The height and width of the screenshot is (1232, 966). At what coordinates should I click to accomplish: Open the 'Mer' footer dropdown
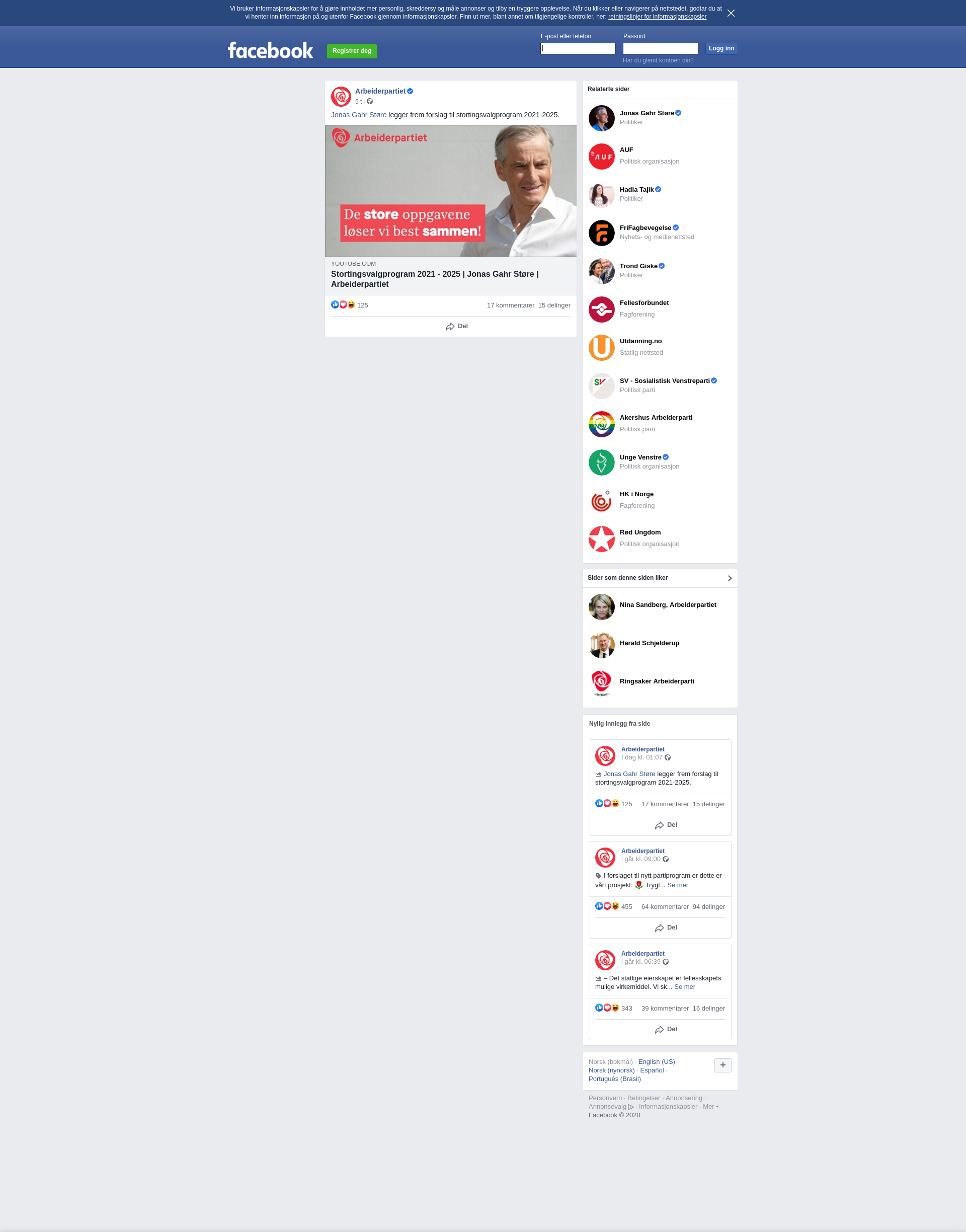[710, 1106]
